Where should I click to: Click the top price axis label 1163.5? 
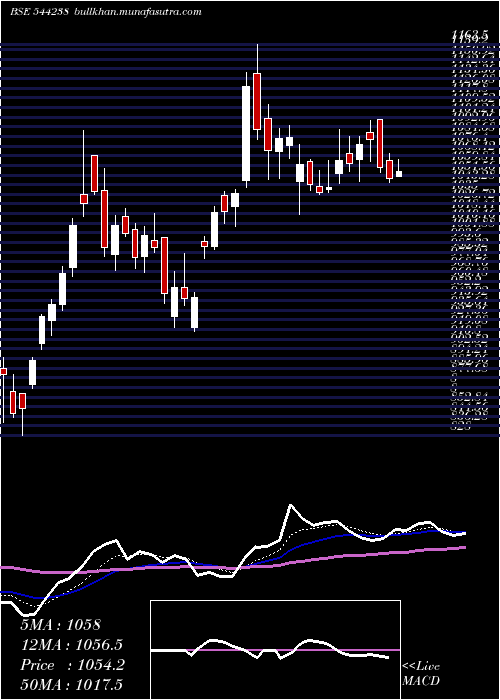click(x=468, y=33)
